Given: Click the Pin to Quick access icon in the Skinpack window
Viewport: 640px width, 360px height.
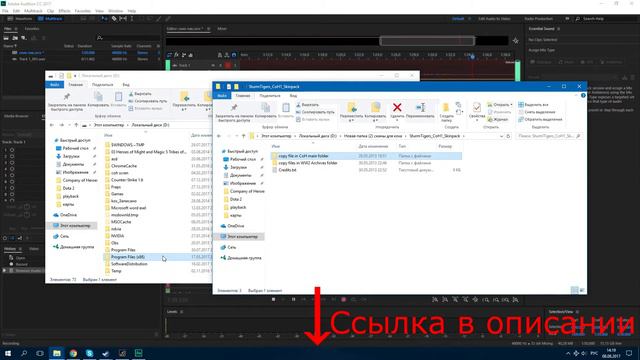Looking at the screenshot, I should (234, 107).
